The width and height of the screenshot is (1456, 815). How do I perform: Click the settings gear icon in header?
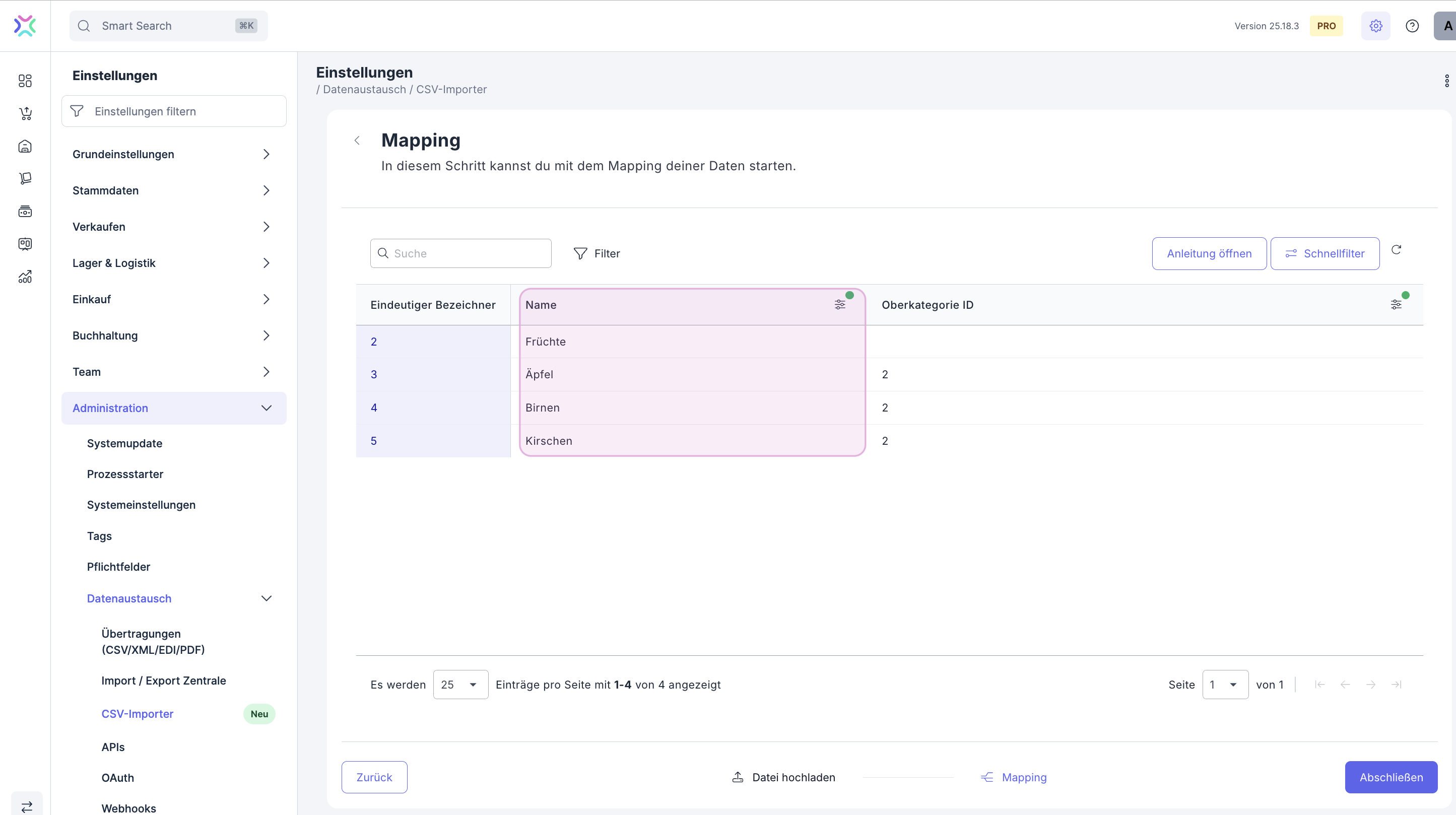click(x=1375, y=26)
